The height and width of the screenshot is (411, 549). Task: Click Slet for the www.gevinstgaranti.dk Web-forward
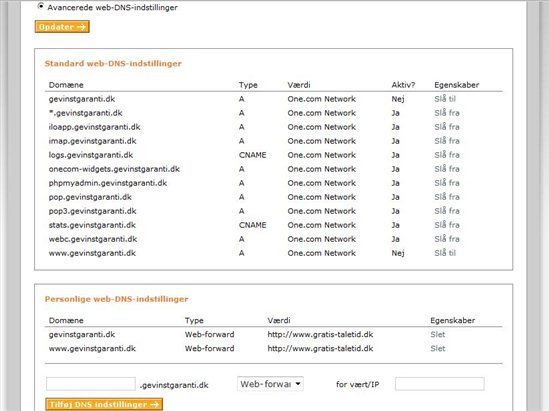[x=438, y=349]
